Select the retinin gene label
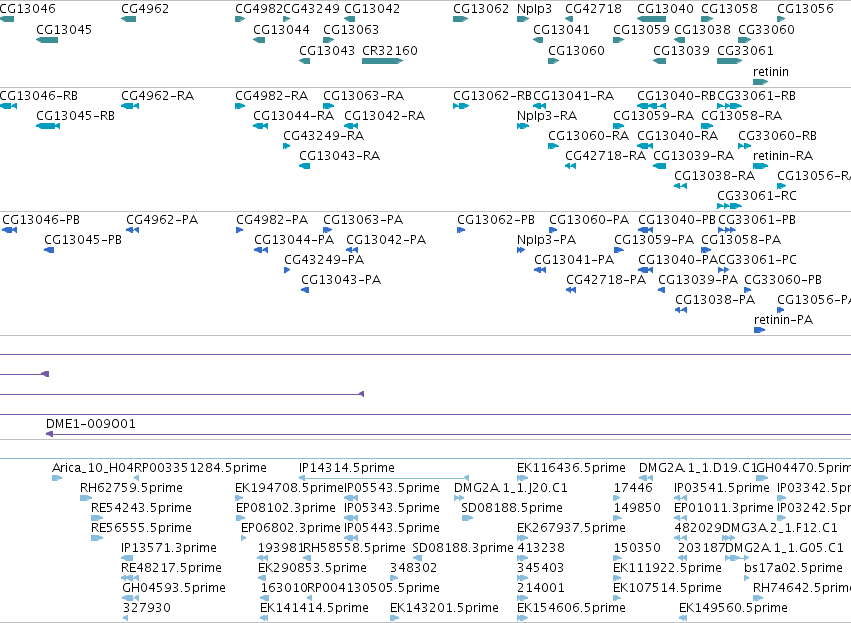Viewport: 851px width, 623px height. click(x=771, y=72)
